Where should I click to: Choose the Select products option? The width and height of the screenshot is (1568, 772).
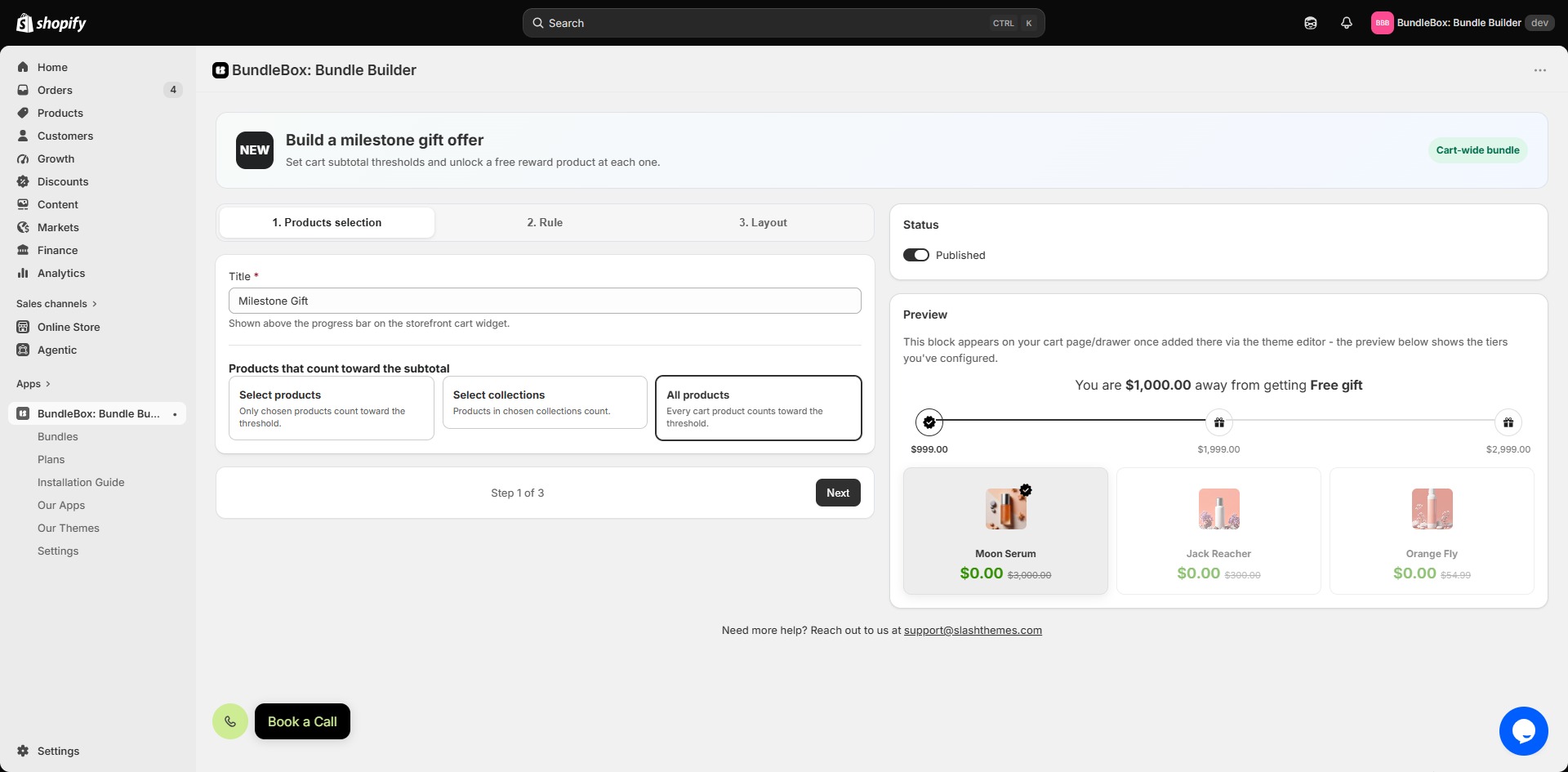(331, 408)
